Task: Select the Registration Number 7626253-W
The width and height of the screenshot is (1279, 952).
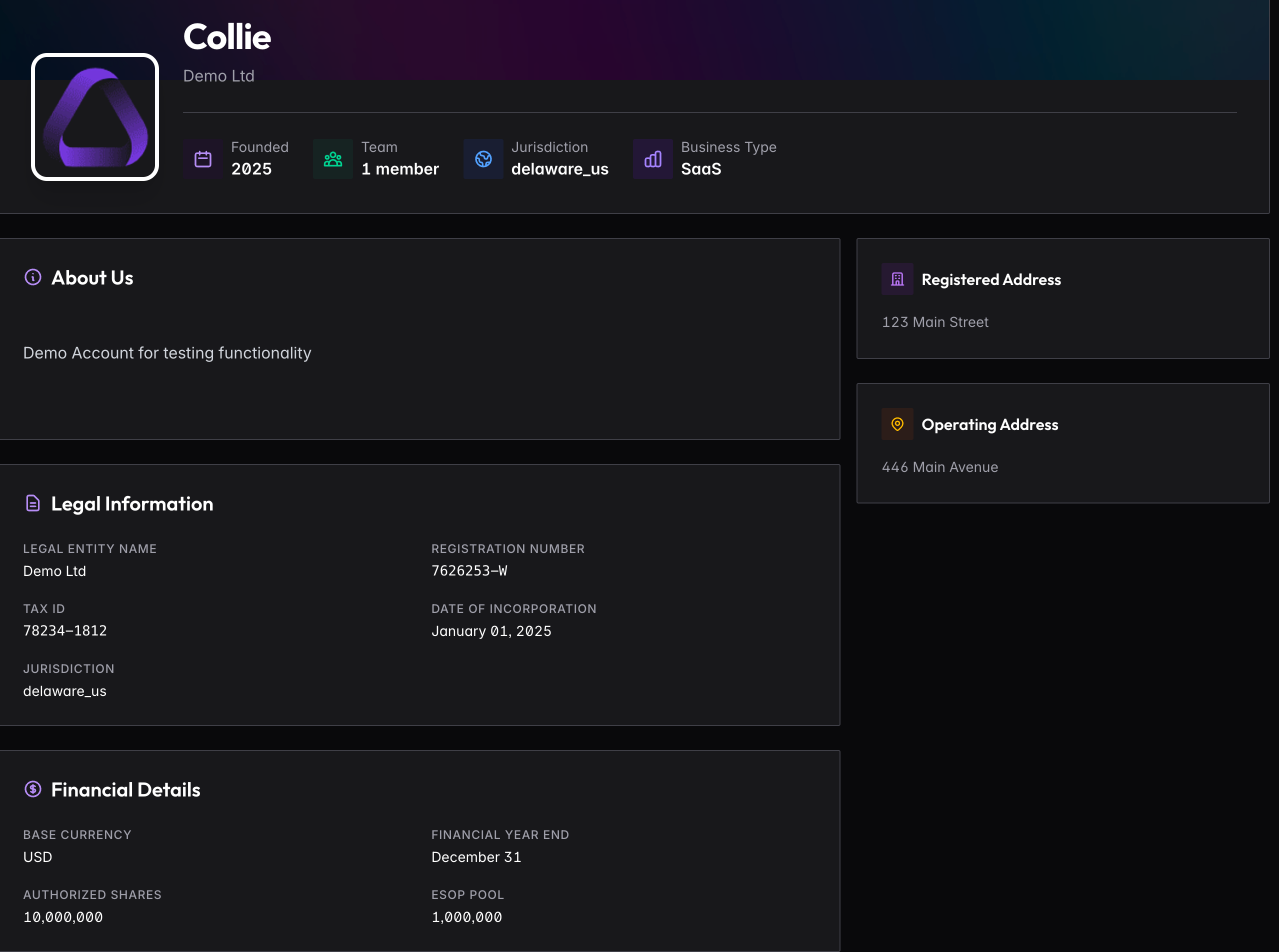Action: click(469, 570)
